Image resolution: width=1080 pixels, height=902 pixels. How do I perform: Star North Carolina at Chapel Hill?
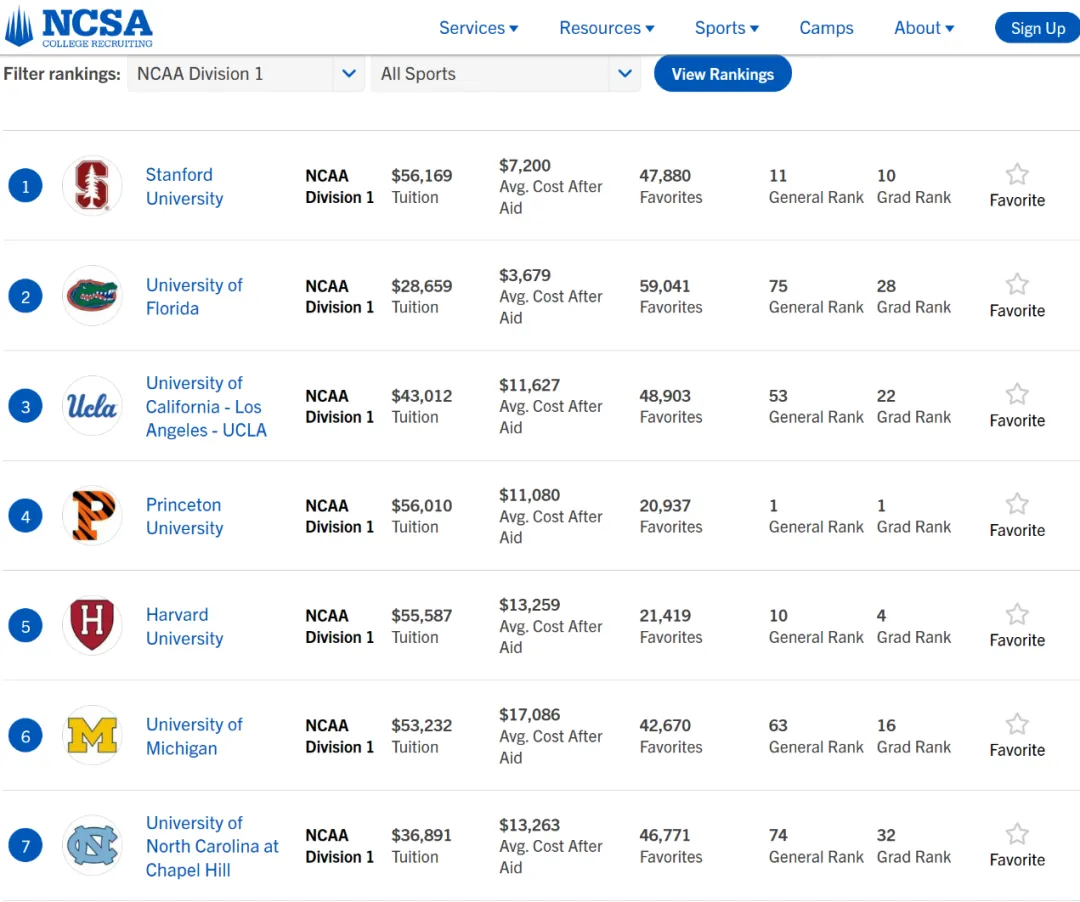pos(1017,834)
